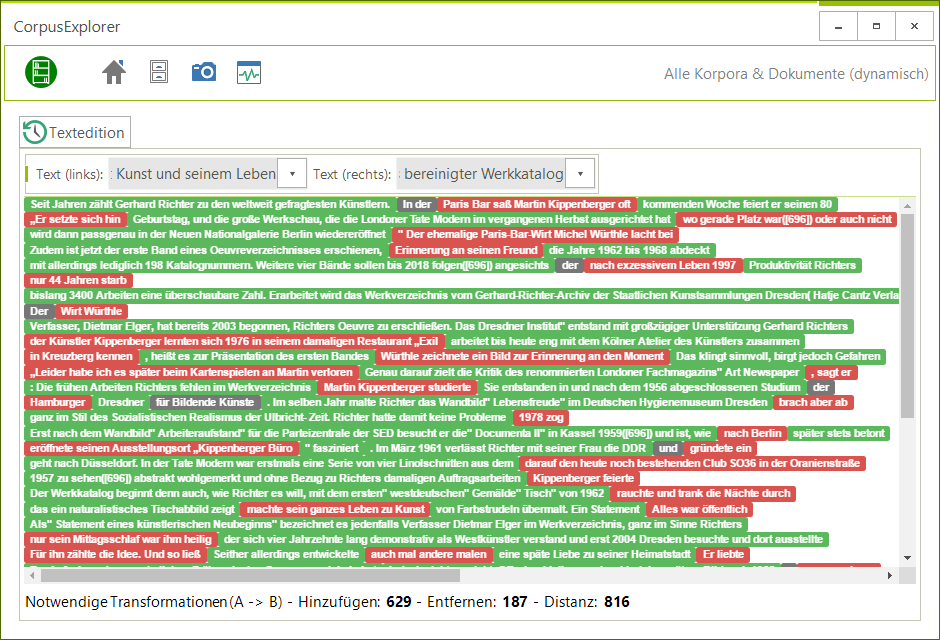940x640 pixels.
Task: Switch to the Textedition tab
Action: (86, 132)
